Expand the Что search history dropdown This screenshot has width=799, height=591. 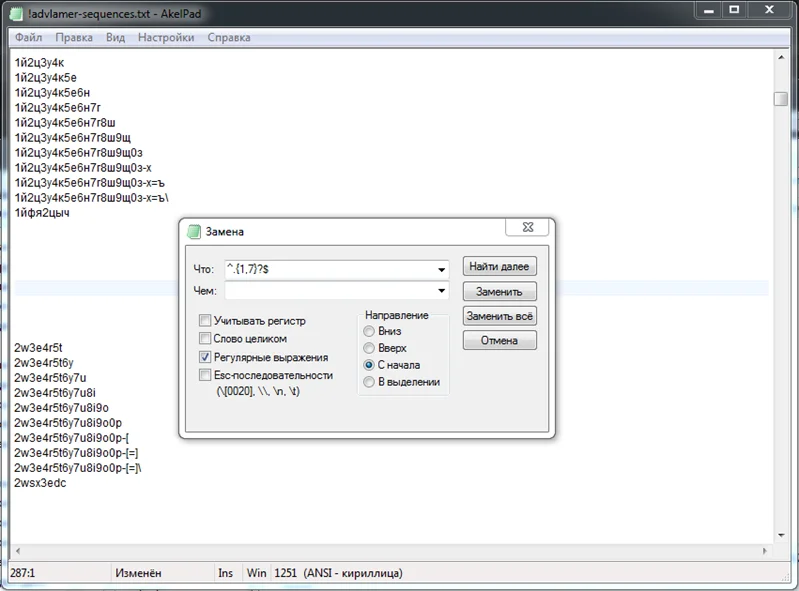click(441, 269)
